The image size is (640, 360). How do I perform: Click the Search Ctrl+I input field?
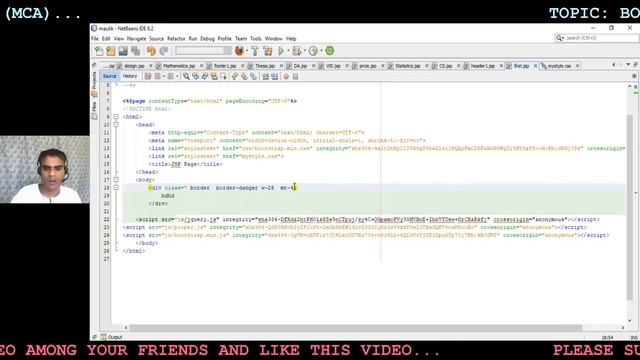coord(596,38)
